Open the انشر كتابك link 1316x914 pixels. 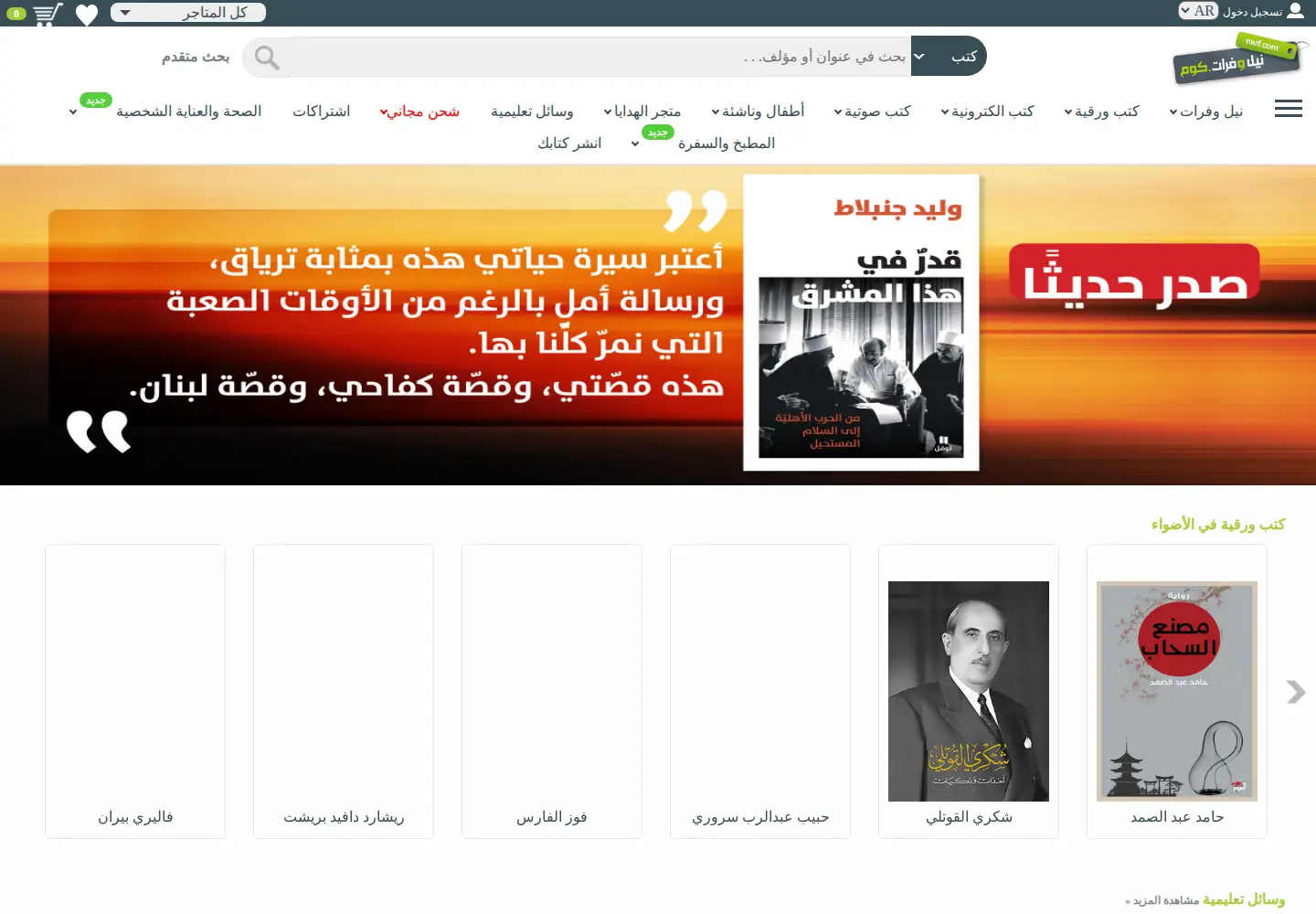569,143
